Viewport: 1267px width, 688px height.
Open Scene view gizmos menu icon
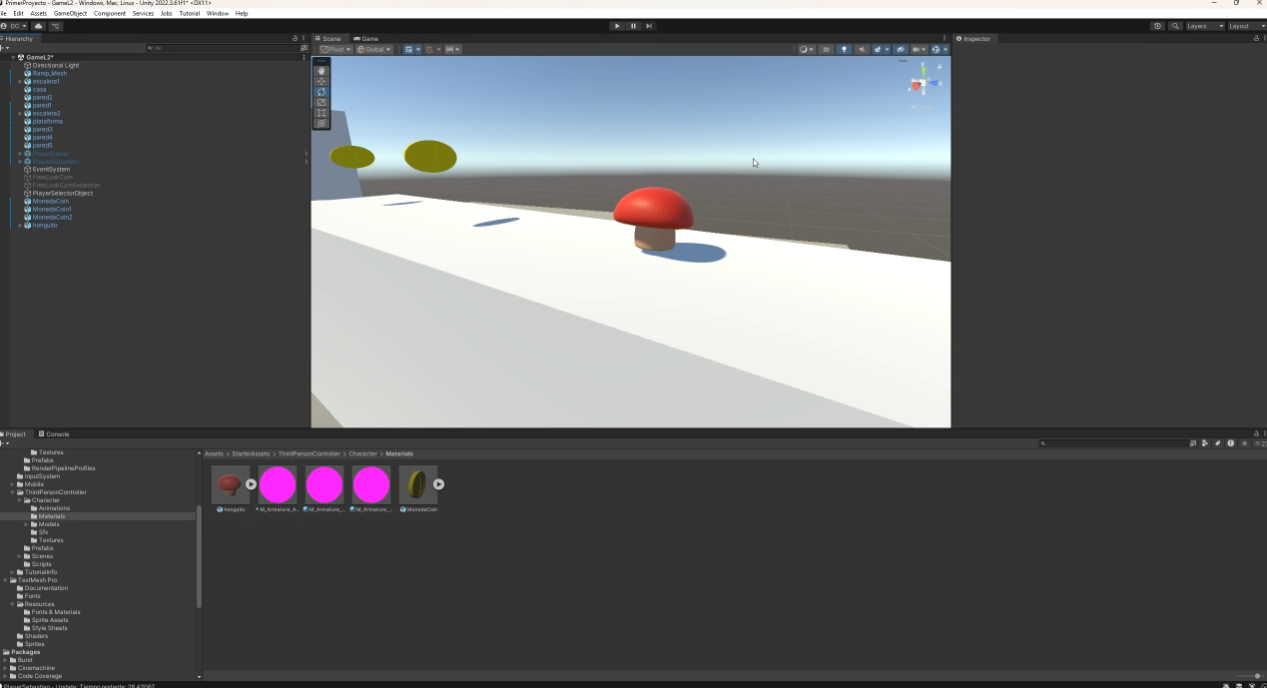pyautogui.click(x=939, y=49)
